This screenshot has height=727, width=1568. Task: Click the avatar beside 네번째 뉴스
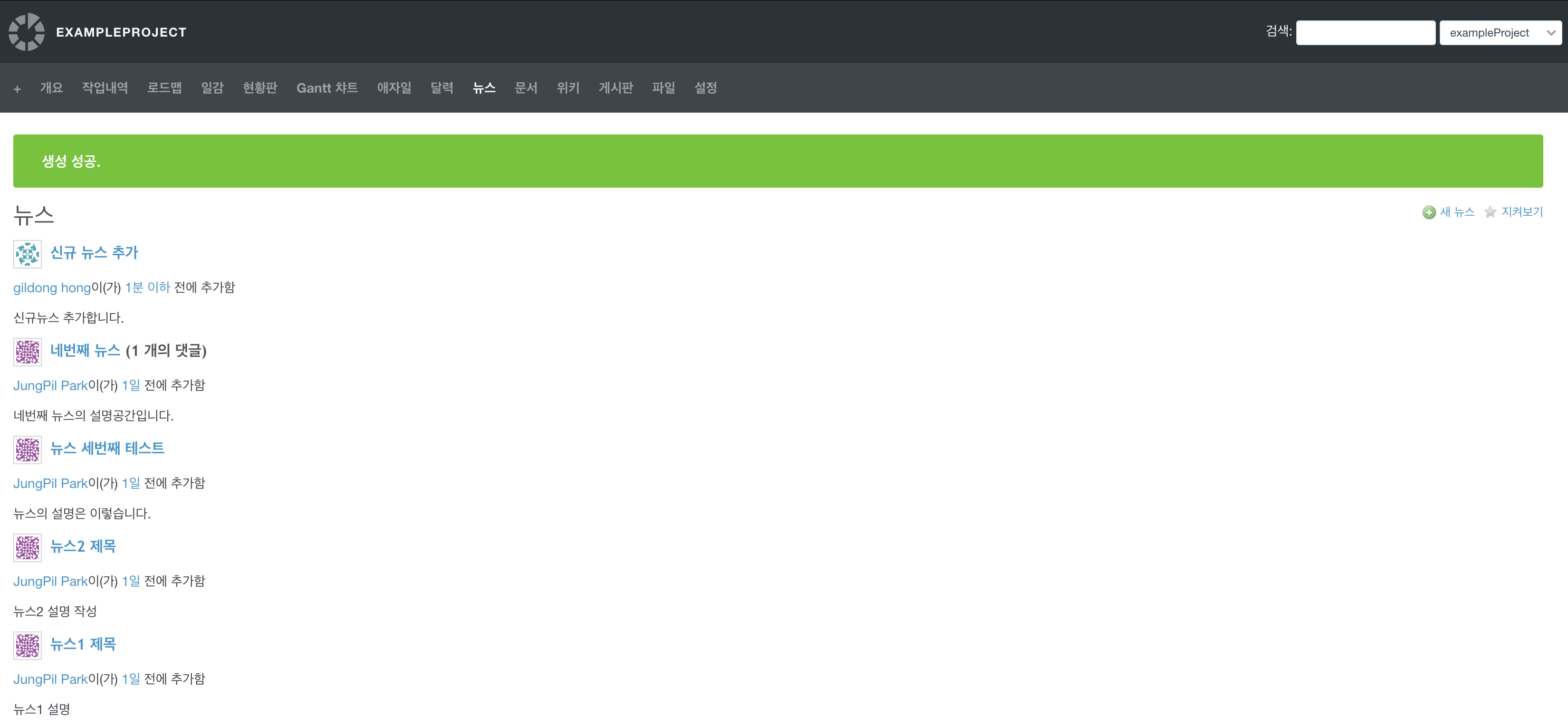pos(28,352)
